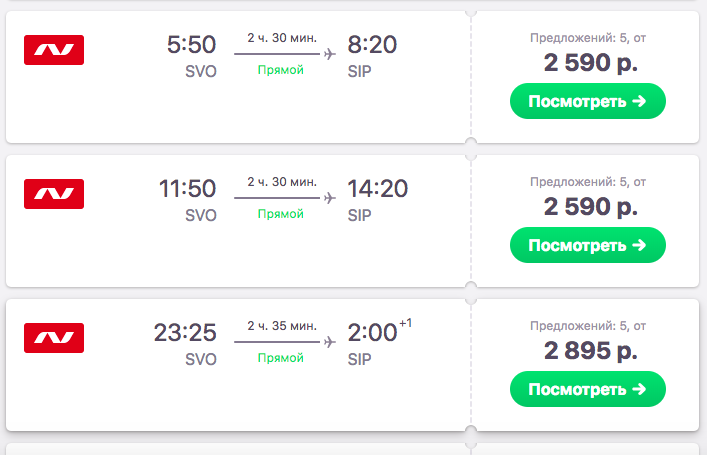Image resolution: width=707 pixels, height=455 pixels.
Task: Click the airplane icon on the 5:50 flight
Action: click(329, 55)
